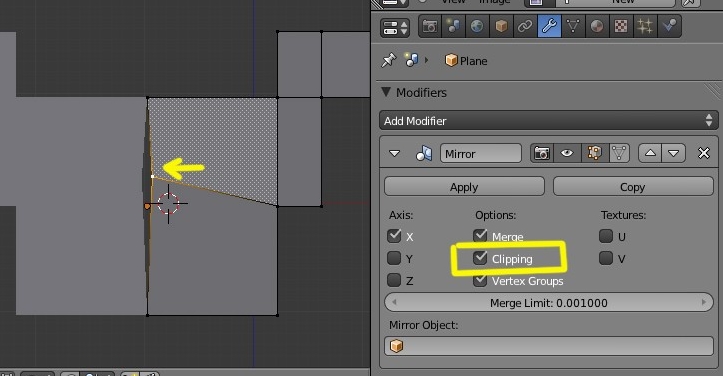
Task: Enable the Y axis checkbox
Action: 394,258
